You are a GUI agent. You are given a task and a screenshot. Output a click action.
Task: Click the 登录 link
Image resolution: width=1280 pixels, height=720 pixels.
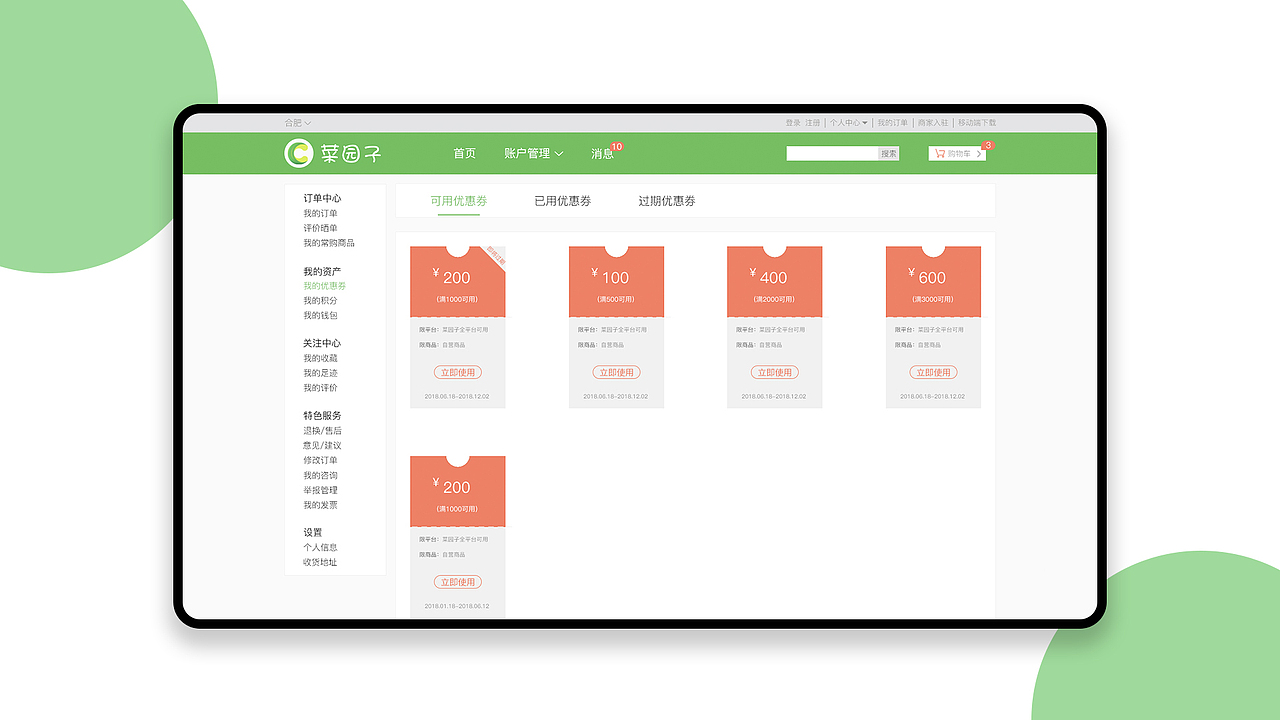pyautogui.click(x=793, y=123)
